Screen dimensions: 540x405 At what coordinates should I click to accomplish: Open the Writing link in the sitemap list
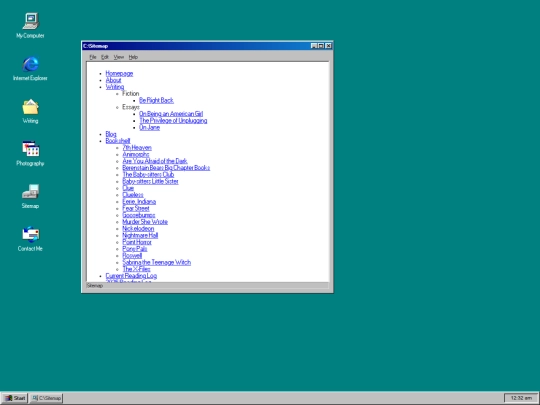point(115,87)
